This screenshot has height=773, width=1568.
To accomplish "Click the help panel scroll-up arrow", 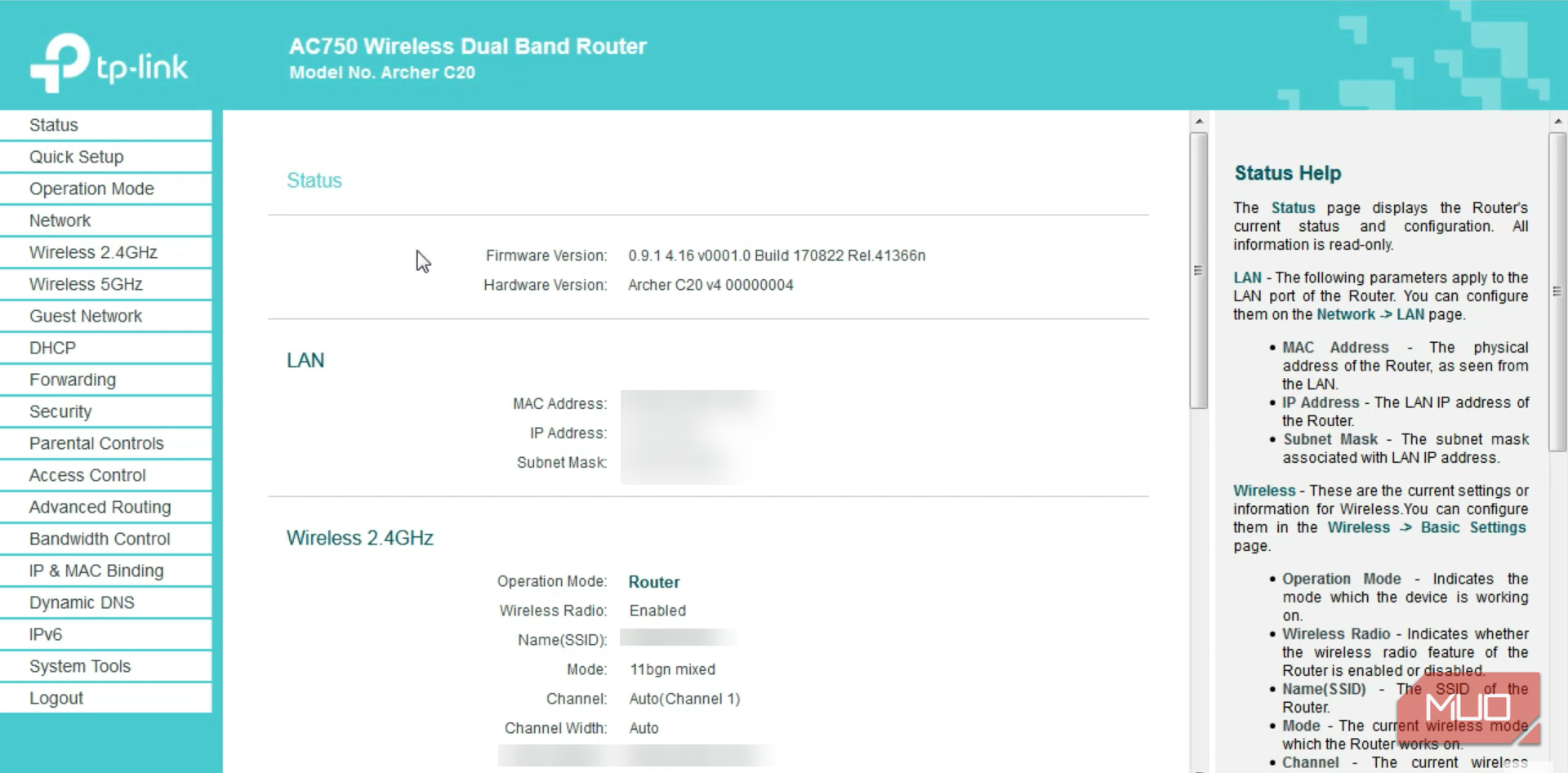I will [x=1557, y=122].
